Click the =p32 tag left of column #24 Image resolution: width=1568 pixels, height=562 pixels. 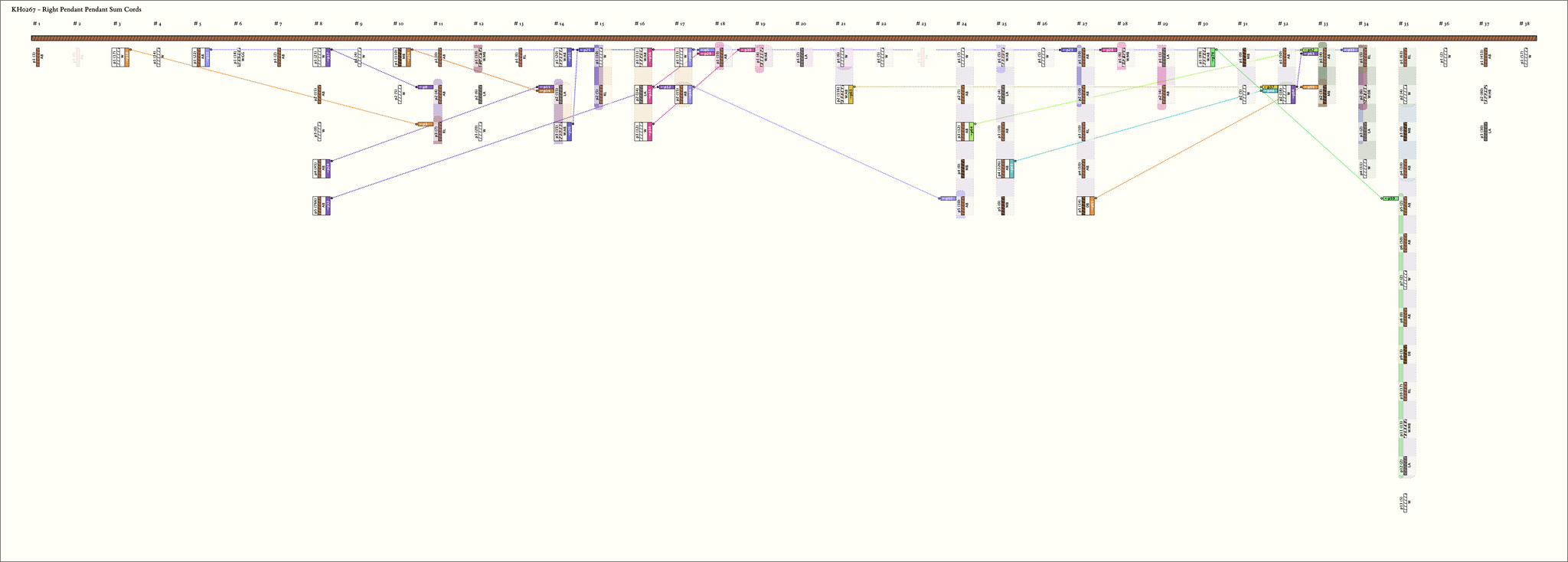pos(948,198)
